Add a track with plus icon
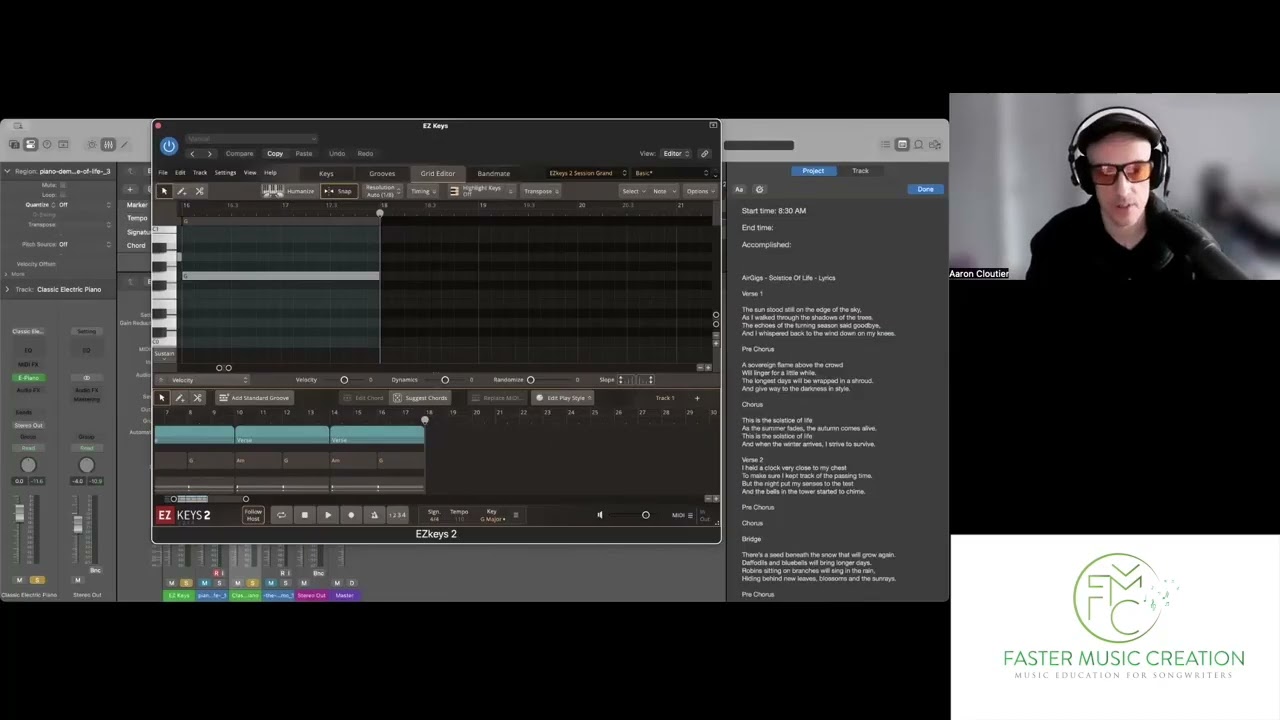 697,398
